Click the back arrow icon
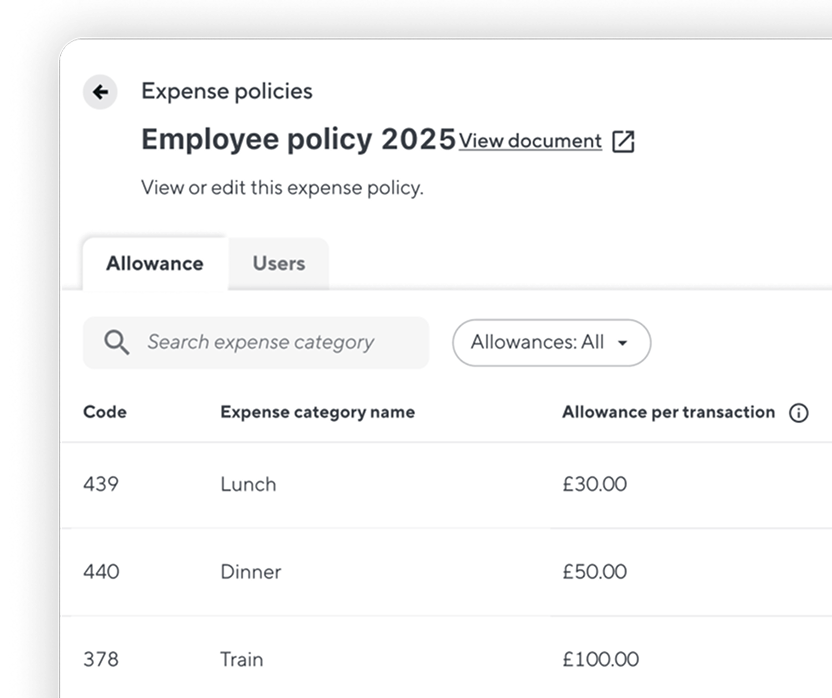This screenshot has height=698, width=832. (x=100, y=92)
